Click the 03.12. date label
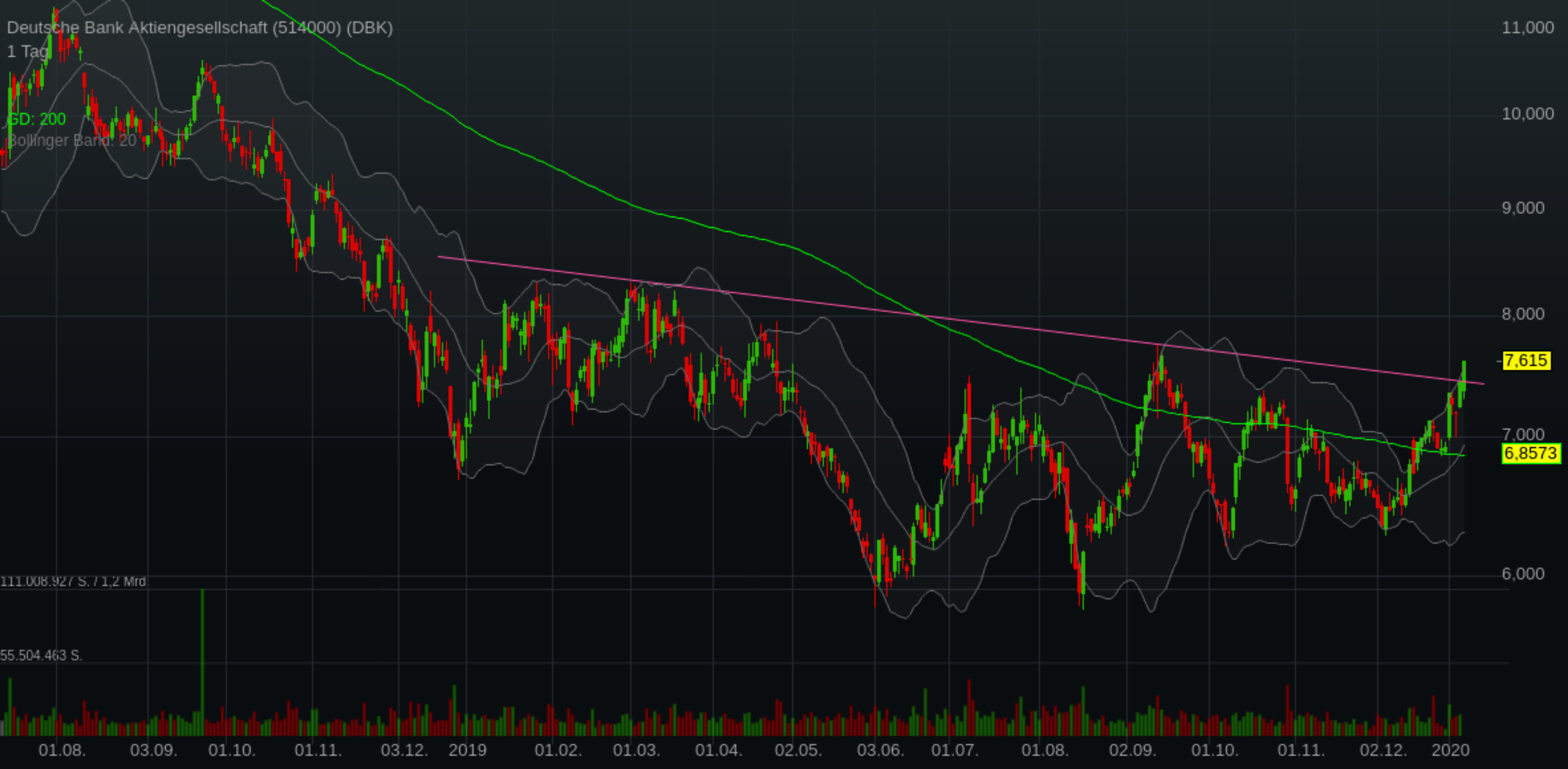 point(404,750)
